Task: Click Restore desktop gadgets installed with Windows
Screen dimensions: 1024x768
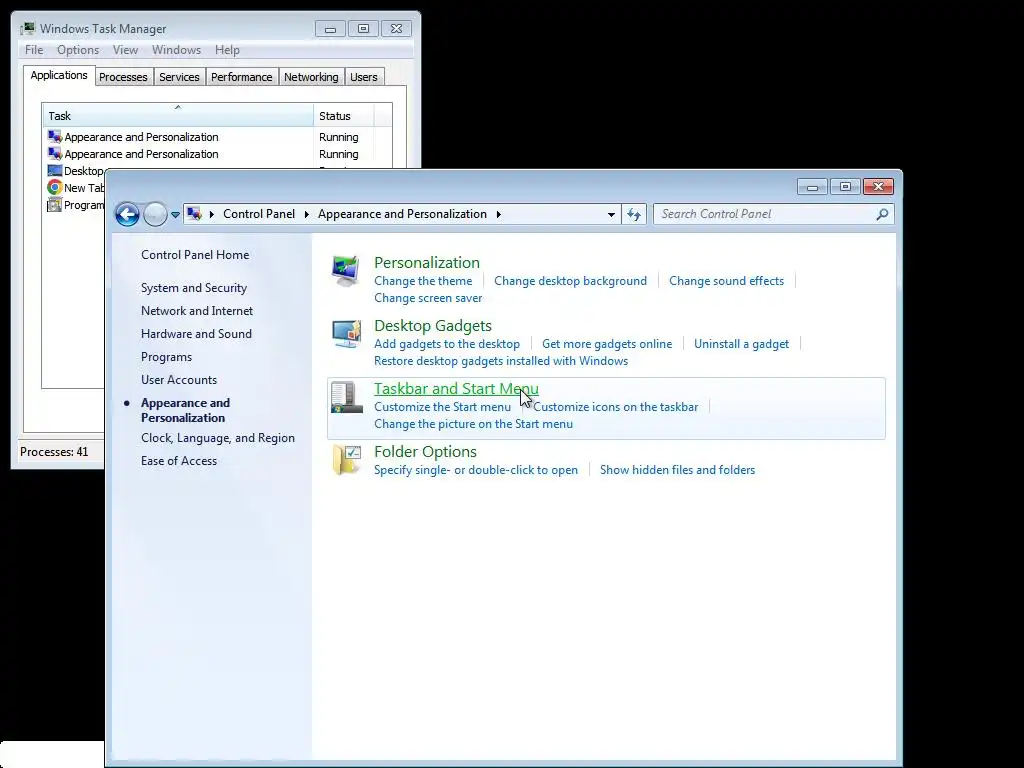Action: click(x=501, y=361)
